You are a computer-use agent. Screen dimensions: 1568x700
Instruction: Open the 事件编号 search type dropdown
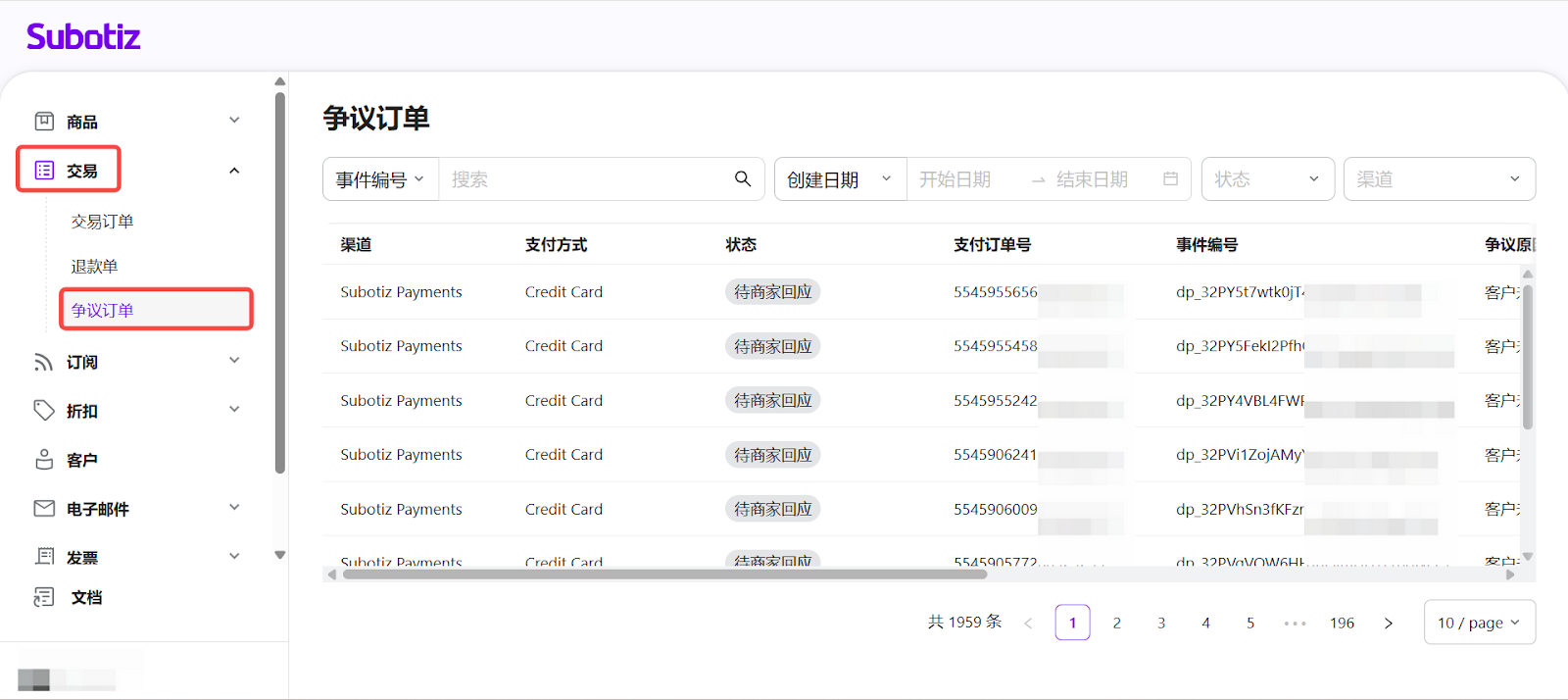coord(380,179)
